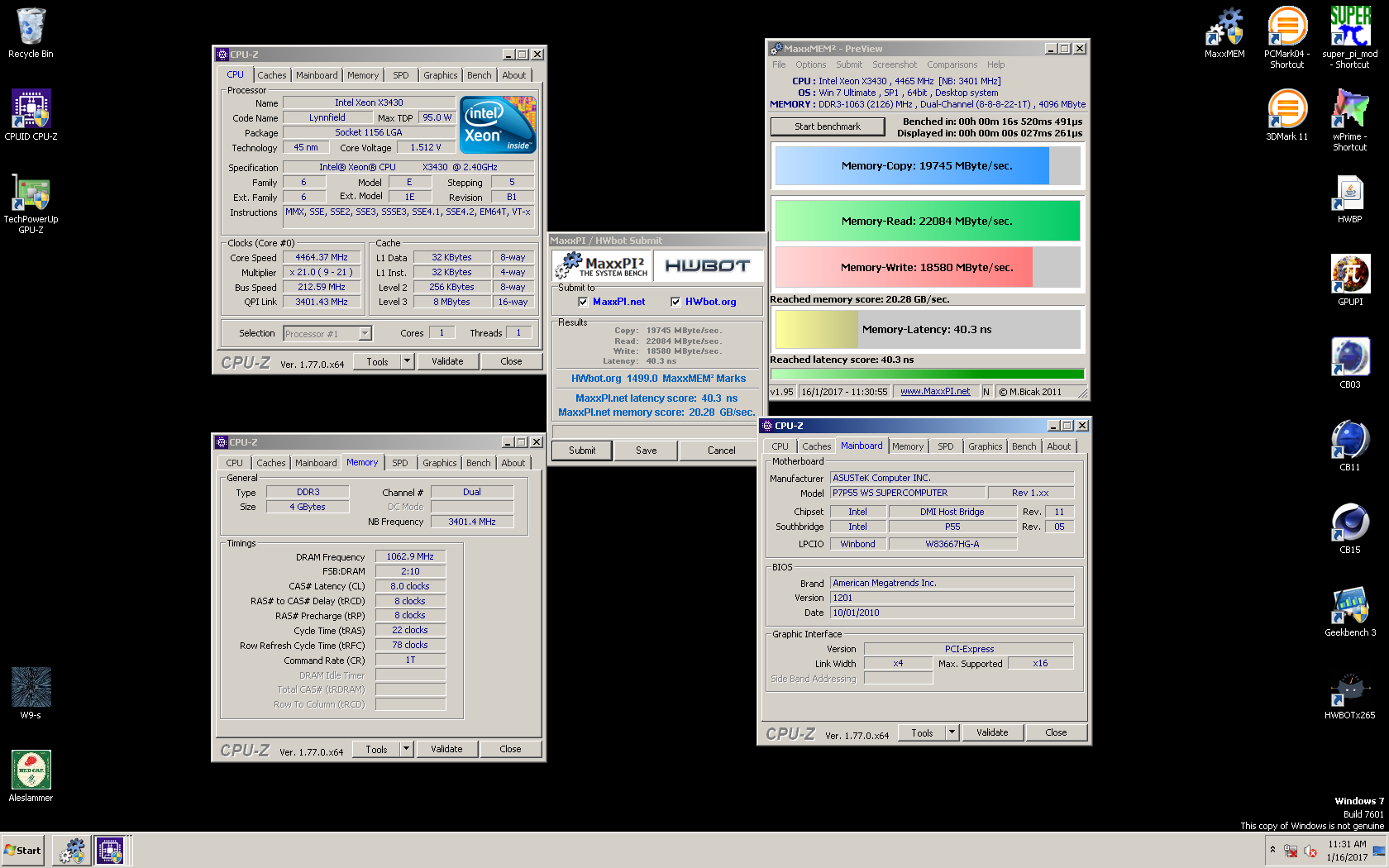This screenshot has width=1389, height=868.
Task: Click the HWBOT logo in submit dialog
Action: point(708,265)
